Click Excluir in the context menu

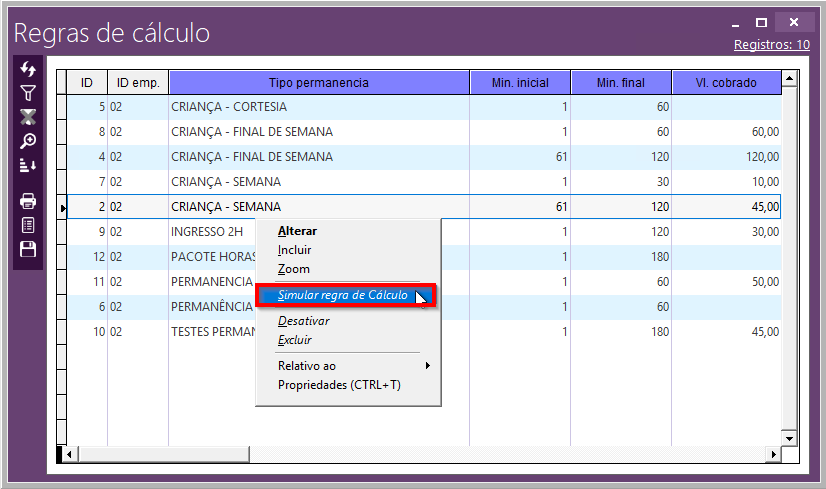pos(295,340)
